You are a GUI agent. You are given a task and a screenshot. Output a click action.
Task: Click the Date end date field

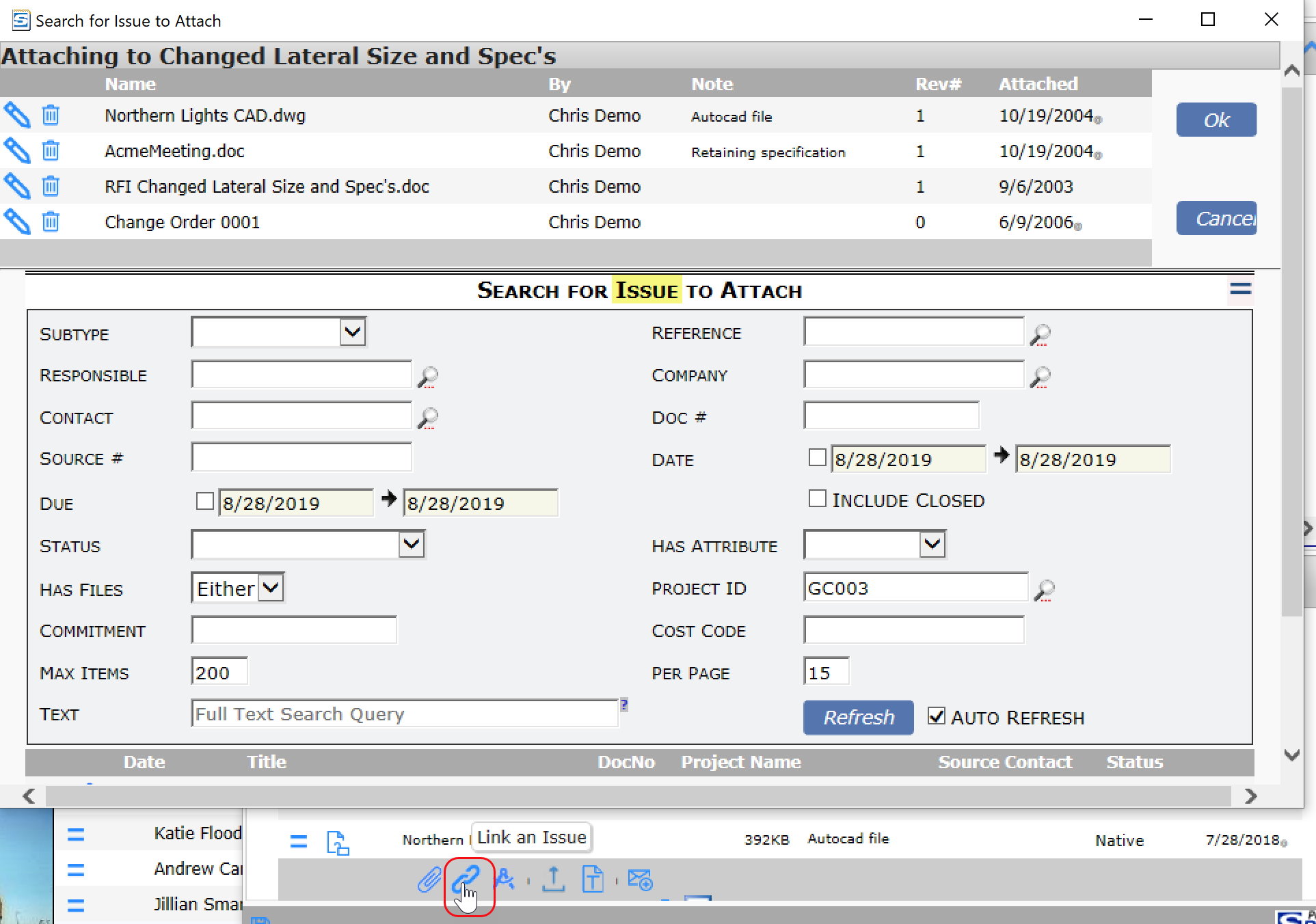click(x=1092, y=459)
